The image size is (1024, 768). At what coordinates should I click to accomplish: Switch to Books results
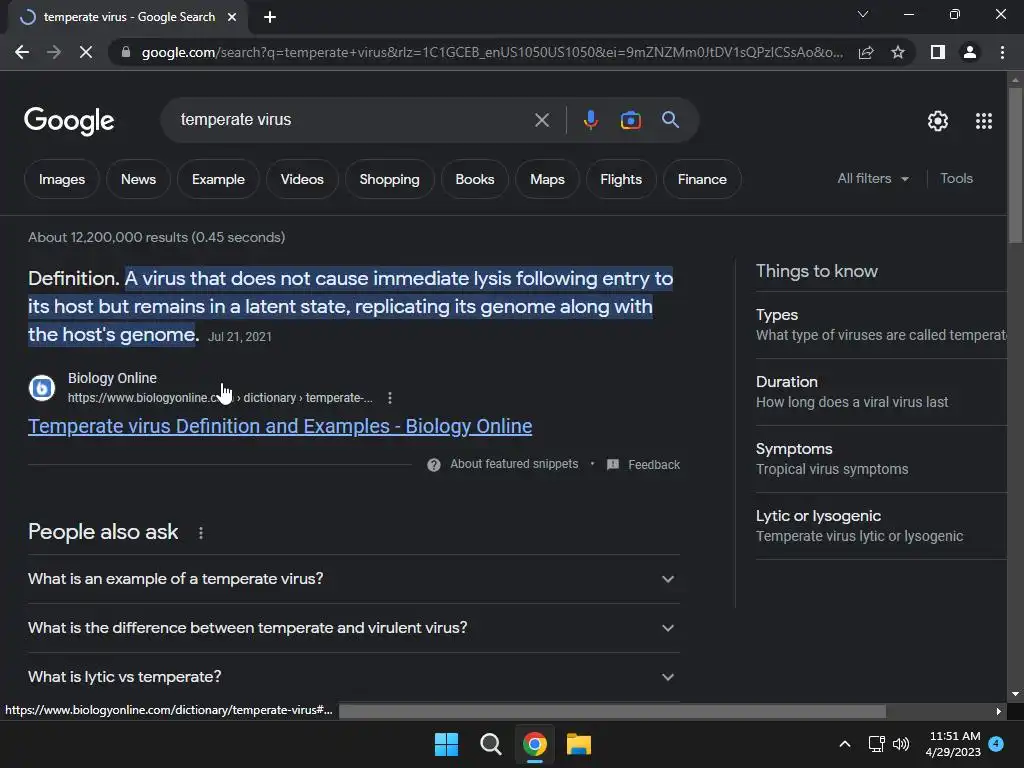475,179
